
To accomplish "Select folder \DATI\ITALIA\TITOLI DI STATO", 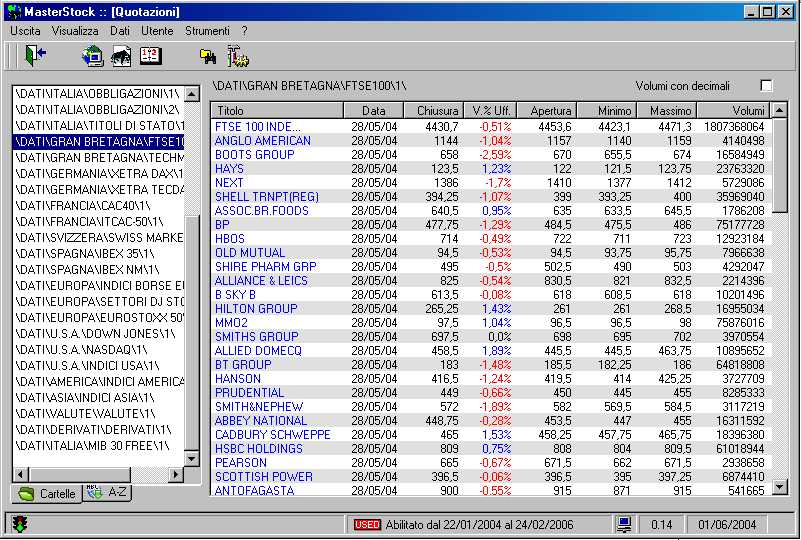I will [x=99, y=125].
